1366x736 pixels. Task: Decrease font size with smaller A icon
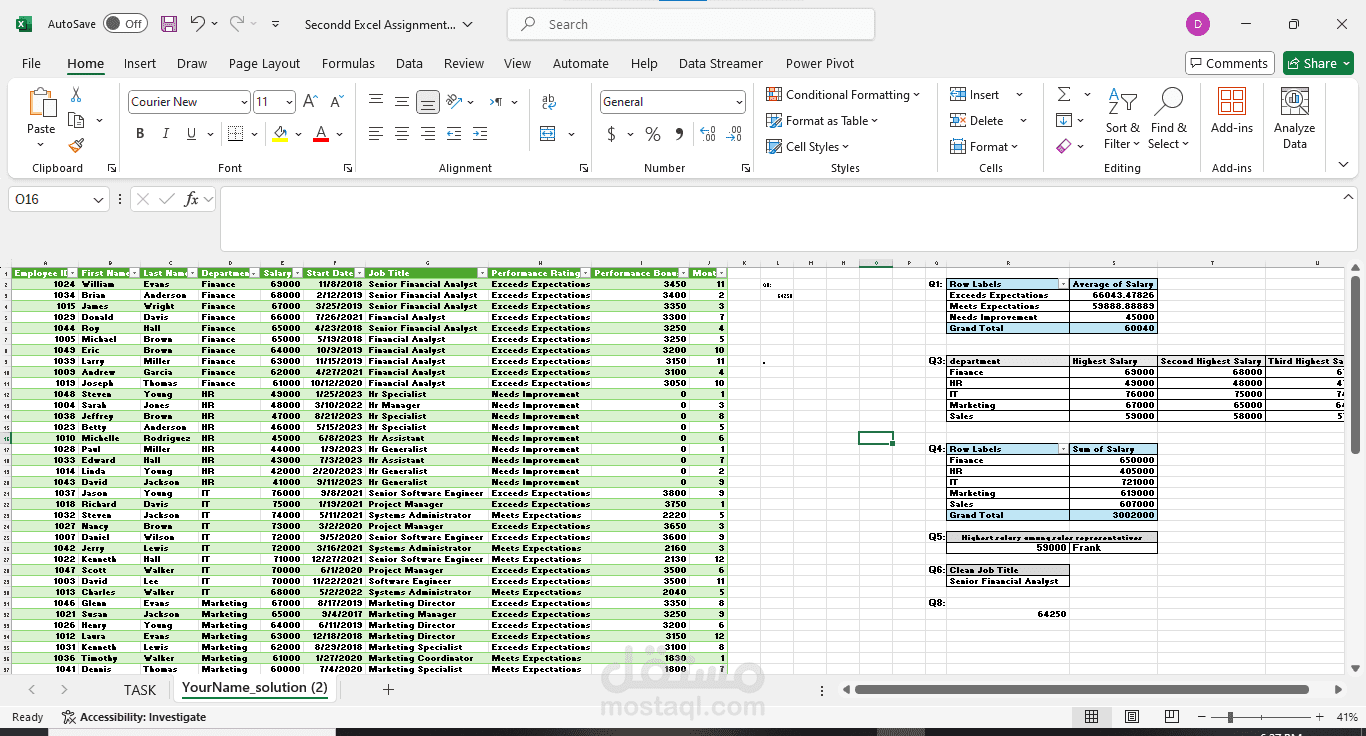tap(337, 102)
